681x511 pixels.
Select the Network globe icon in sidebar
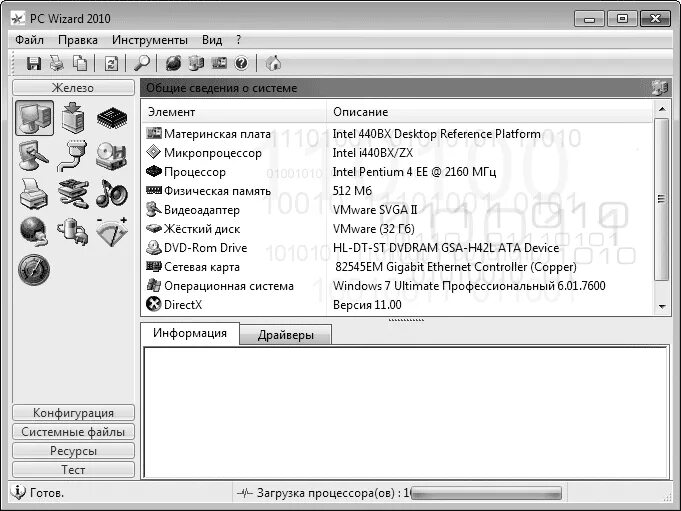34,231
